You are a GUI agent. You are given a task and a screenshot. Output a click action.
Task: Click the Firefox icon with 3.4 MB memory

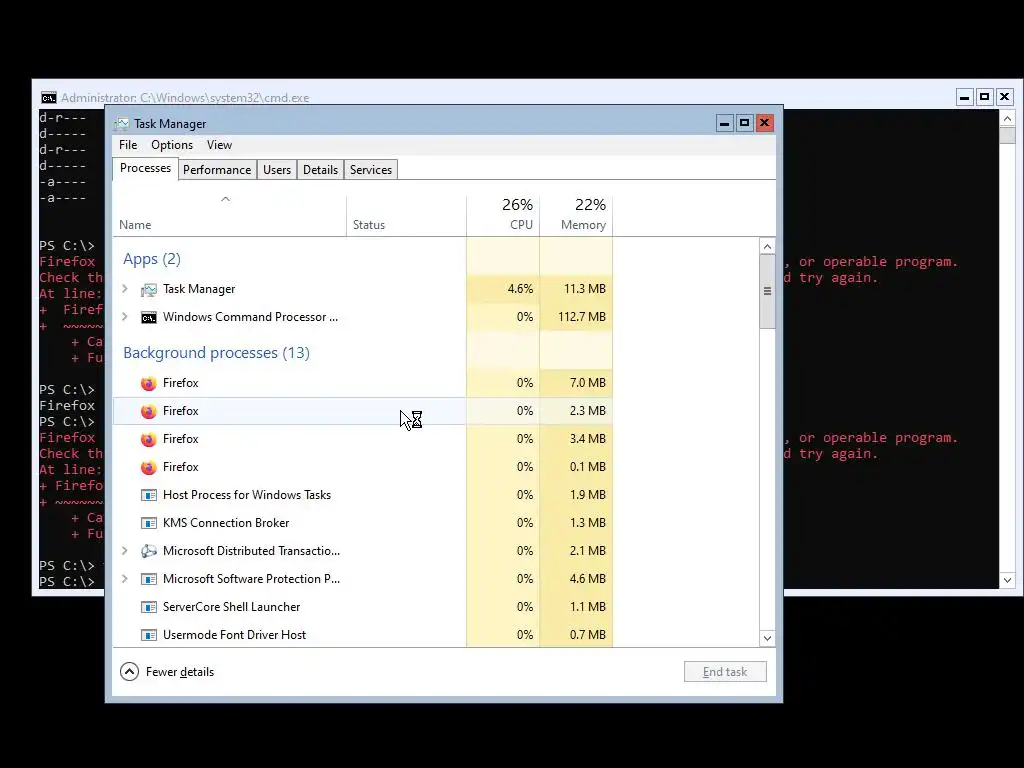pos(149,440)
